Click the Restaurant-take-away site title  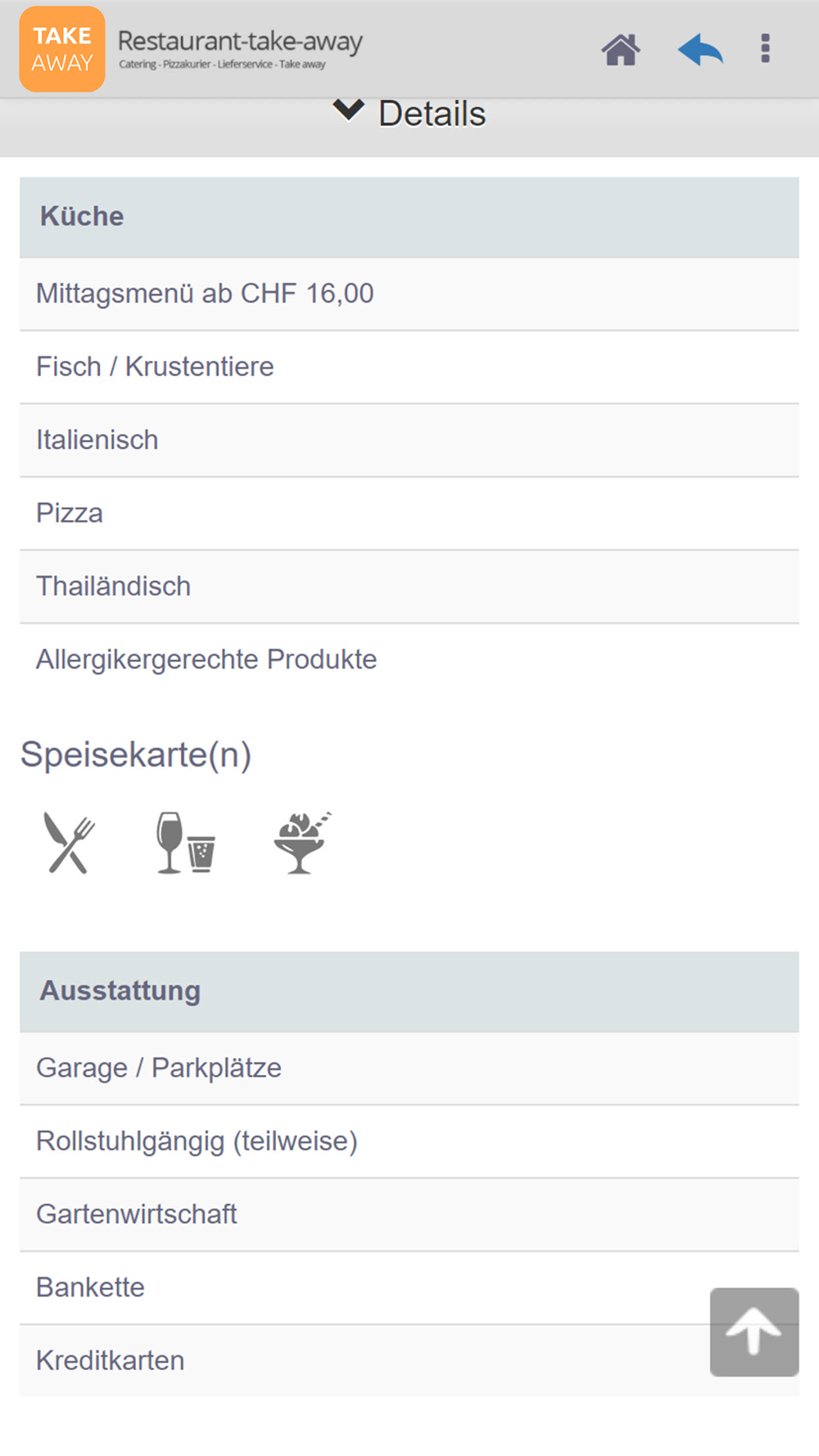coord(240,41)
